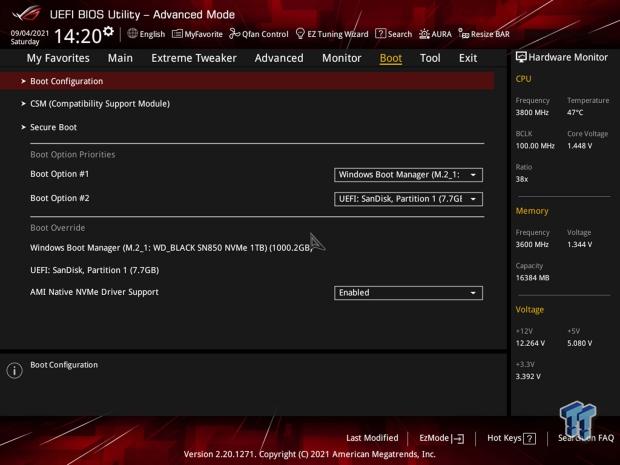
Task: Toggle Resize BAR setting
Action: tap(484, 34)
